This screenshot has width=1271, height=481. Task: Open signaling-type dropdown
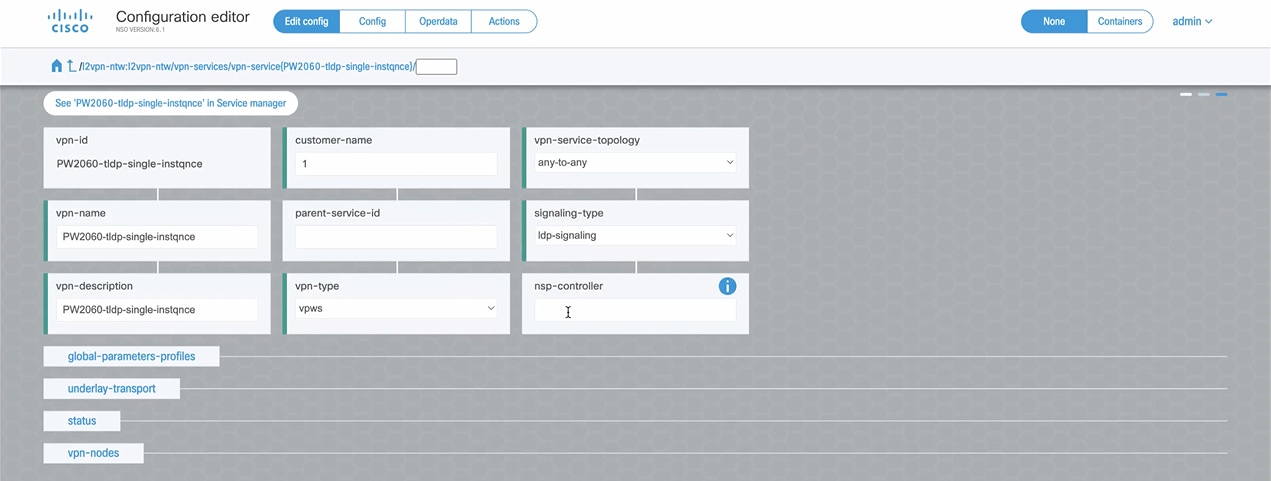(635, 236)
